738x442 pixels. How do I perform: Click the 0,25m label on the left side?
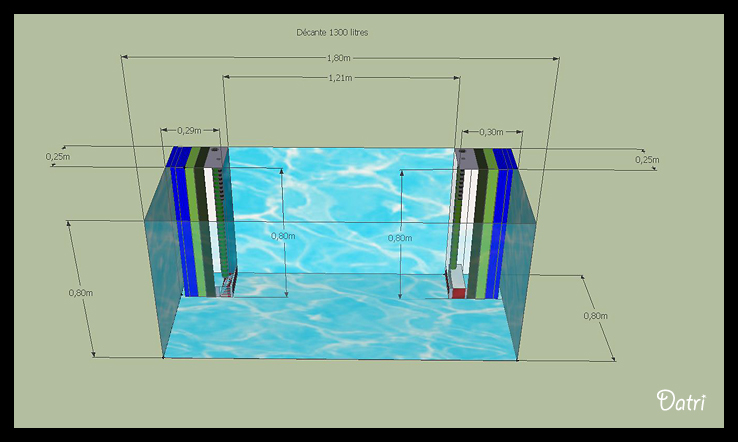[58, 156]
